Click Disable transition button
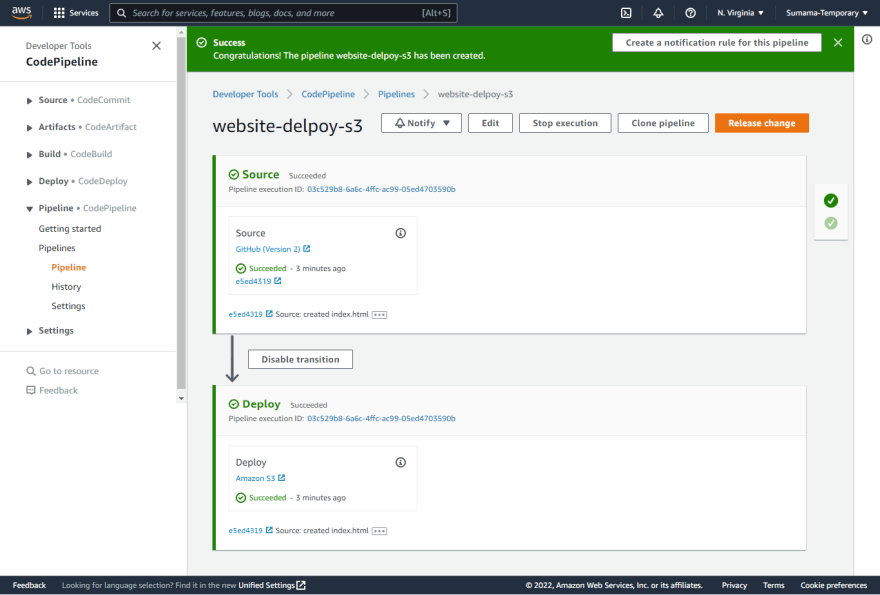This screenshot has height=595, width=880. coord(300,359)
